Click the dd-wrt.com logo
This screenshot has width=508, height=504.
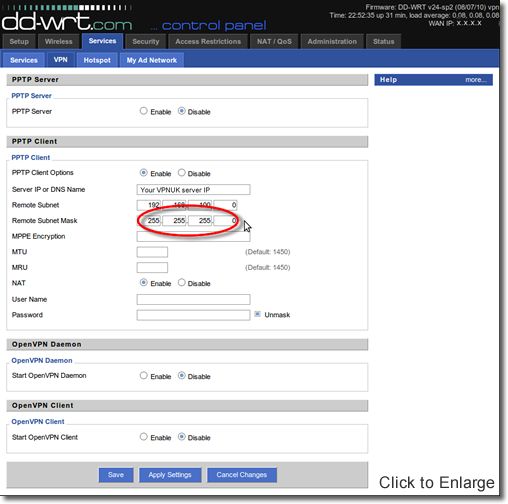pos(67,22)
